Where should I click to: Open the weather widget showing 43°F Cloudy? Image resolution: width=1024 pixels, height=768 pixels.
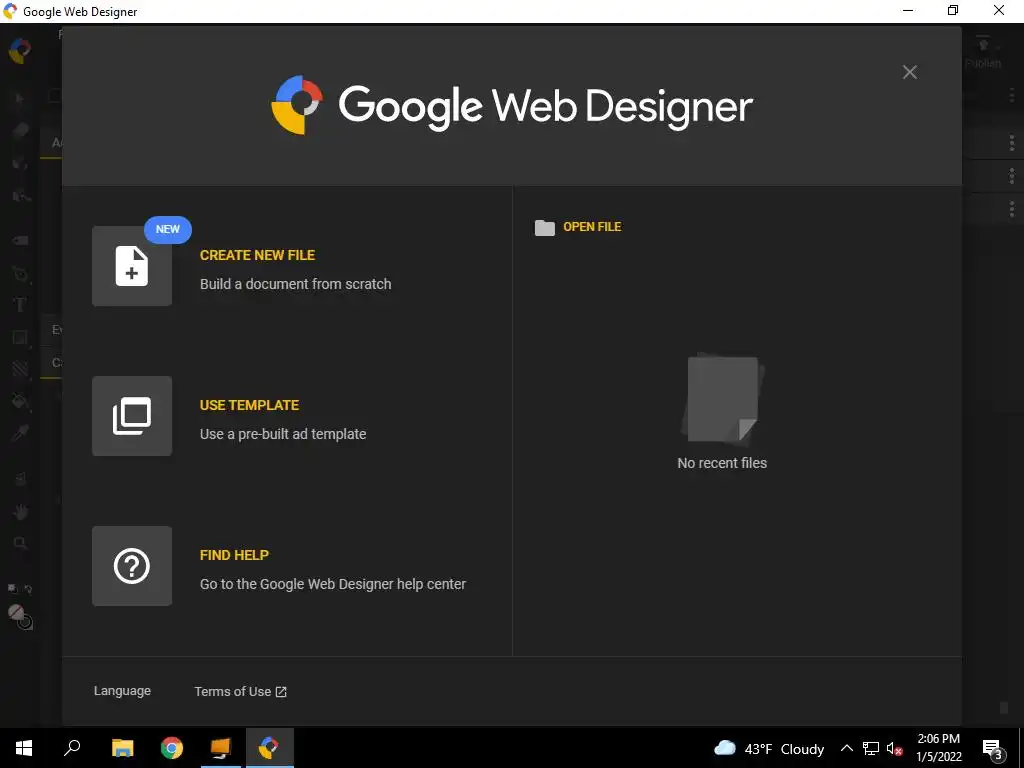coord(769,748)
